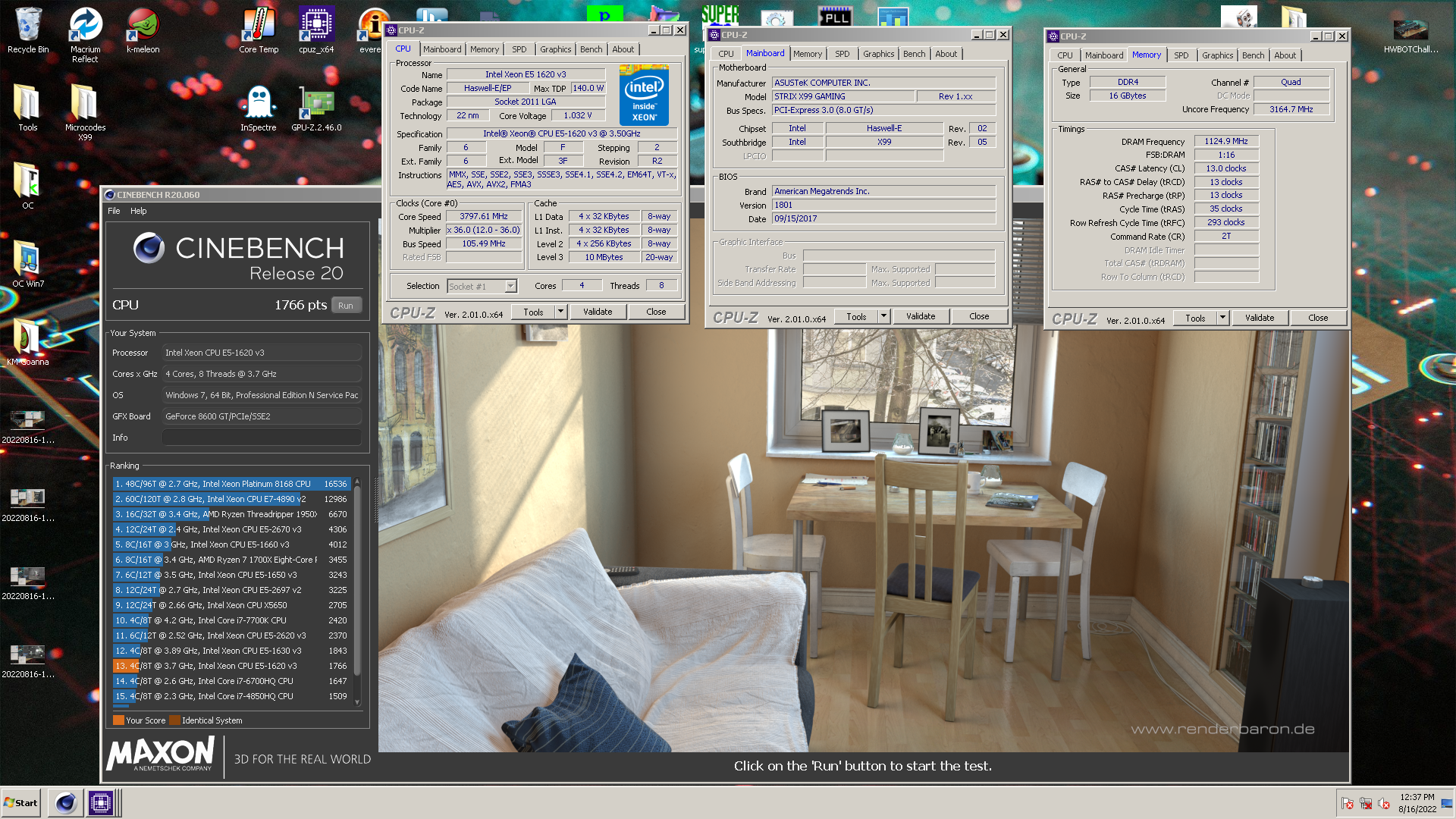
Task: Select ranking row Ryzen Threadripper 1950X
Action: pos(231,514)
